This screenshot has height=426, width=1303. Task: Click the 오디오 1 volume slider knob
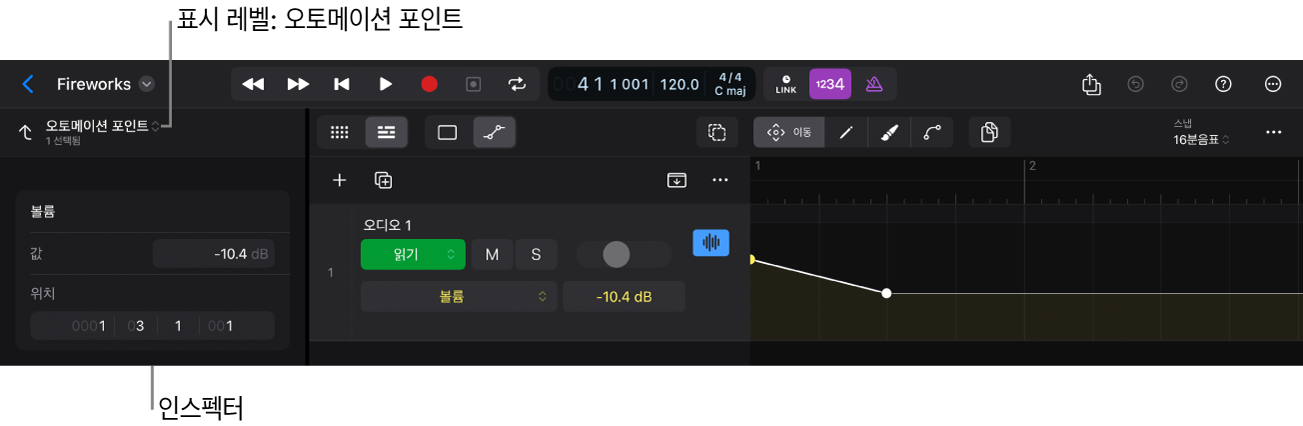coord(616,255)
